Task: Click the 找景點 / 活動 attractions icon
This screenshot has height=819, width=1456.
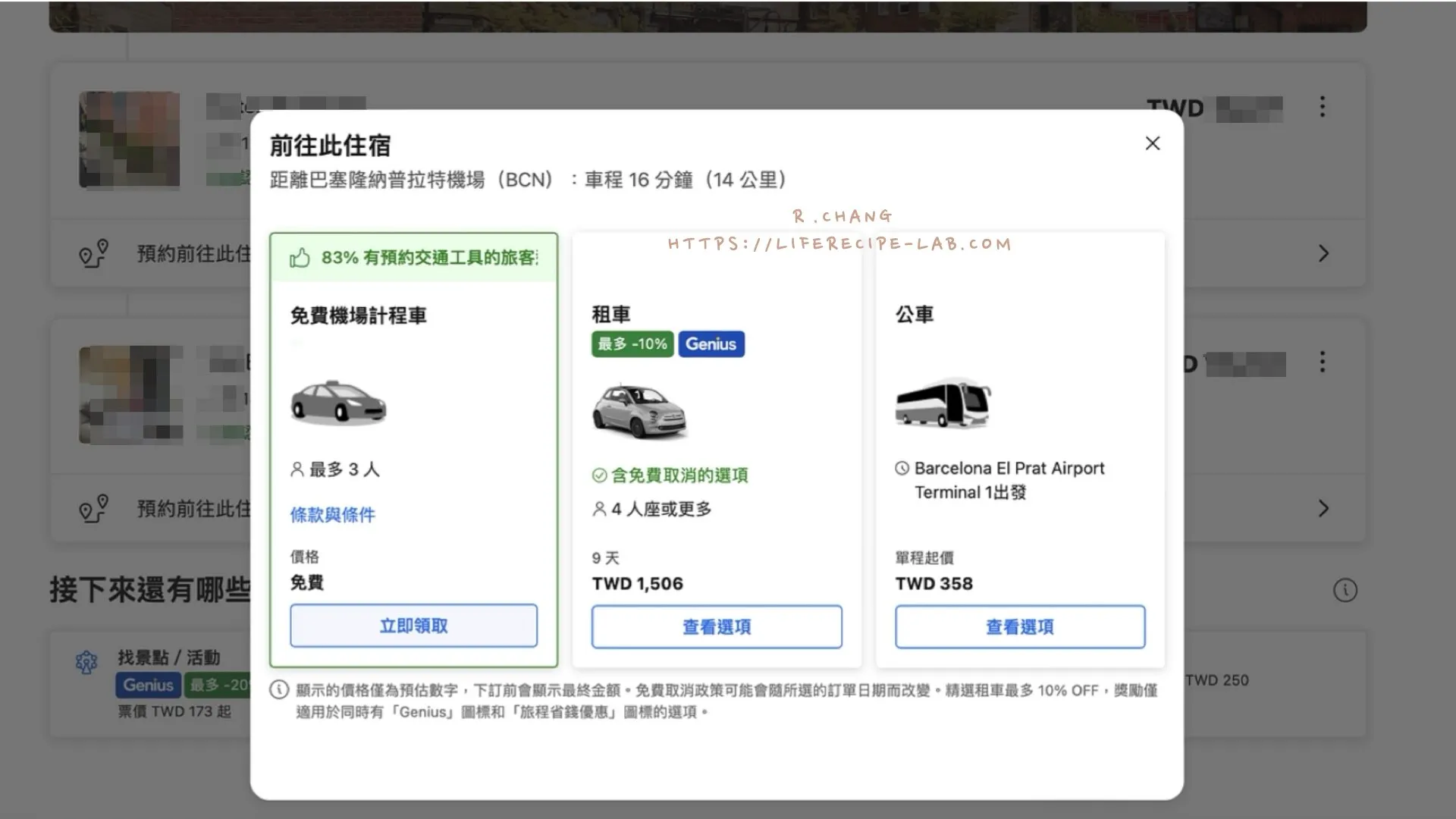Action: coord(86,662)
